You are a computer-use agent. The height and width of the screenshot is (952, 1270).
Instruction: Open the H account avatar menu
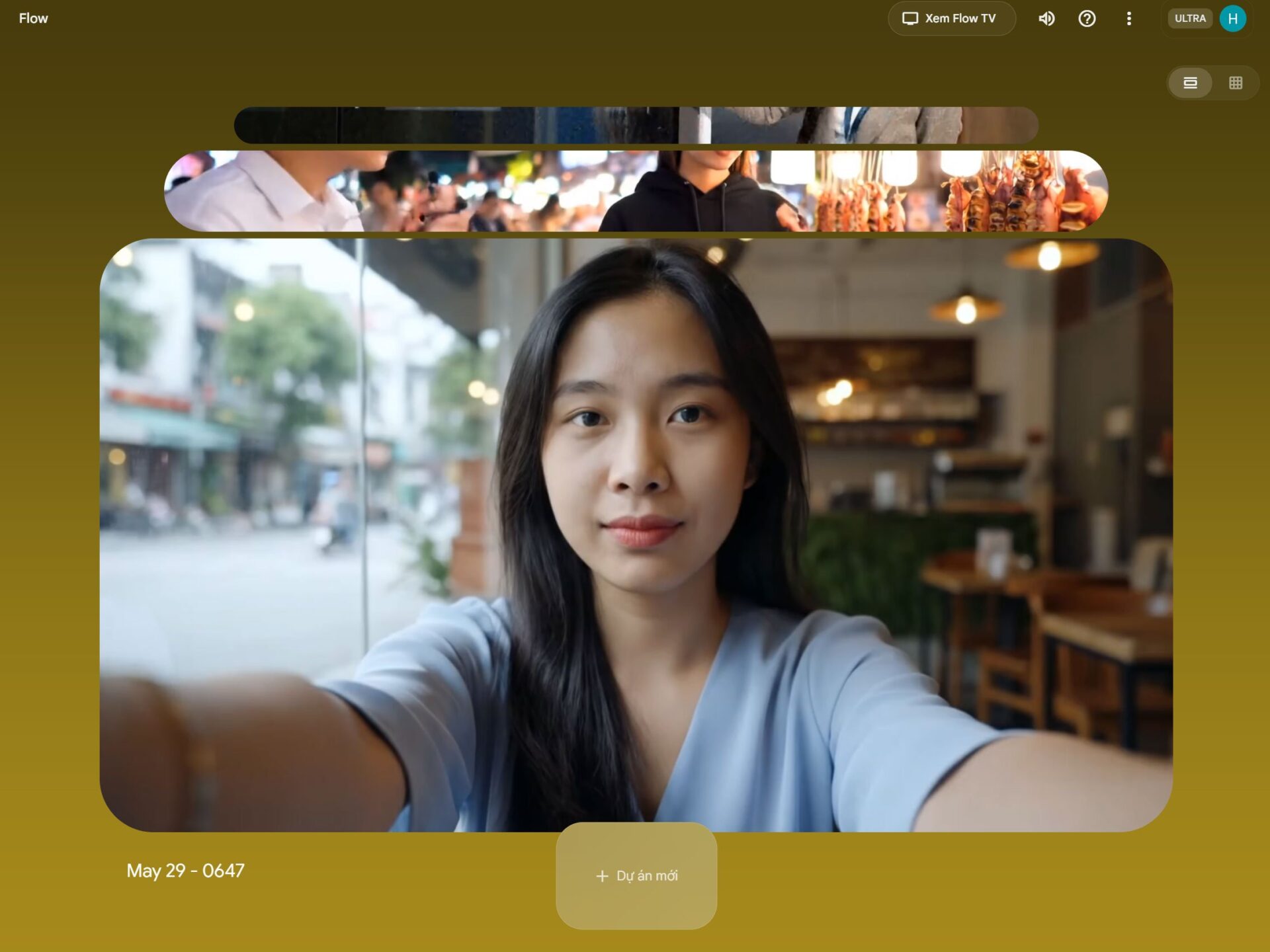coord(1232,19)
